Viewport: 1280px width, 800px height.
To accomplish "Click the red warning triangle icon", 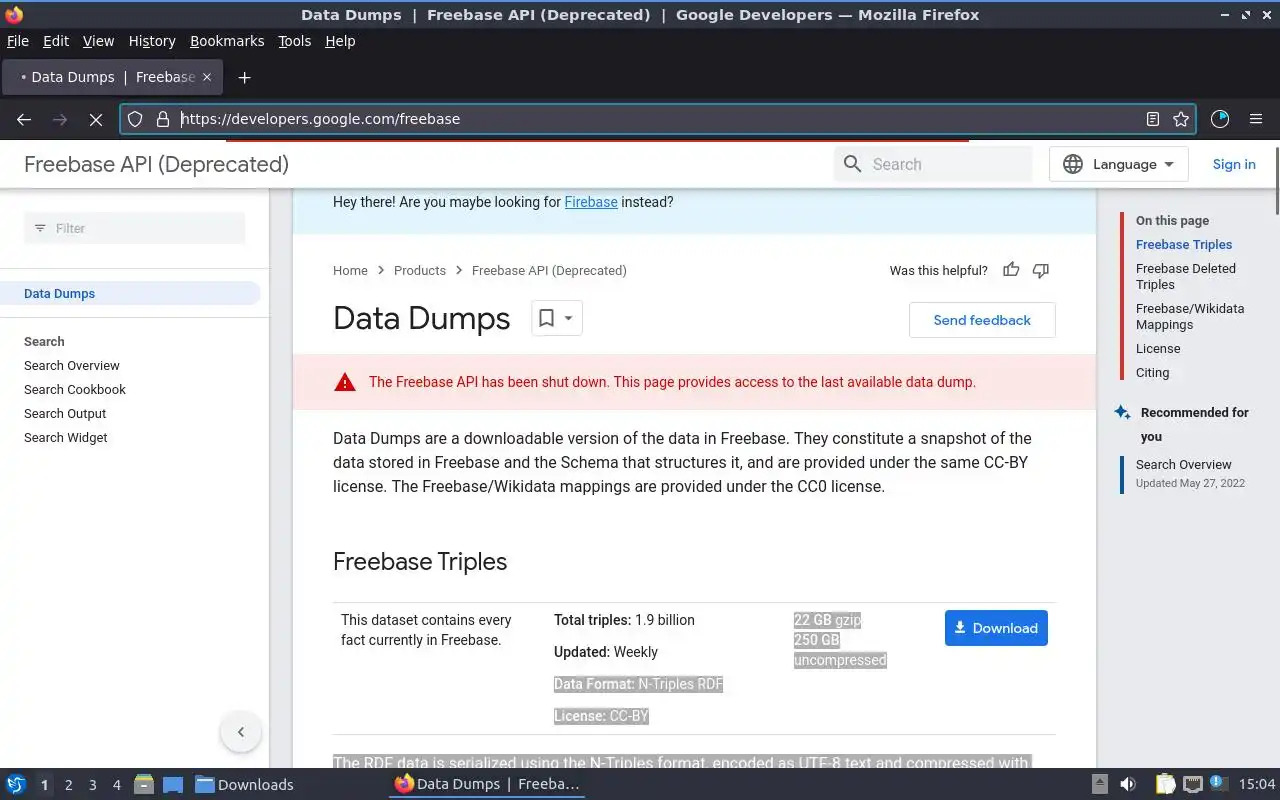I will click(345, 382).
